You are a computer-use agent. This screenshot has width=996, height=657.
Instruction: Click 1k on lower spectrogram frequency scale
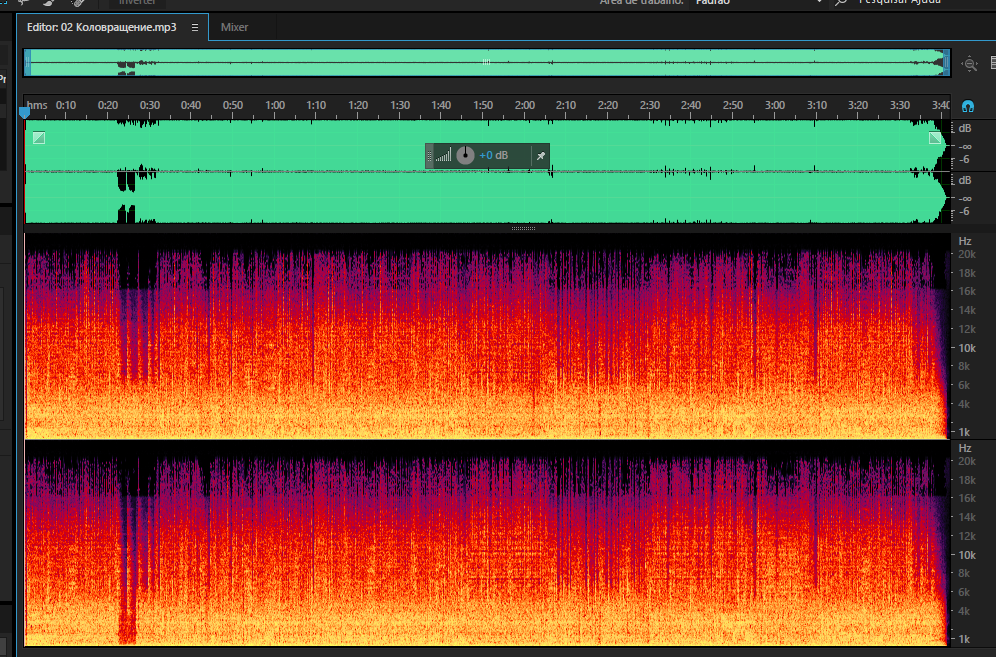click(964, 639)
